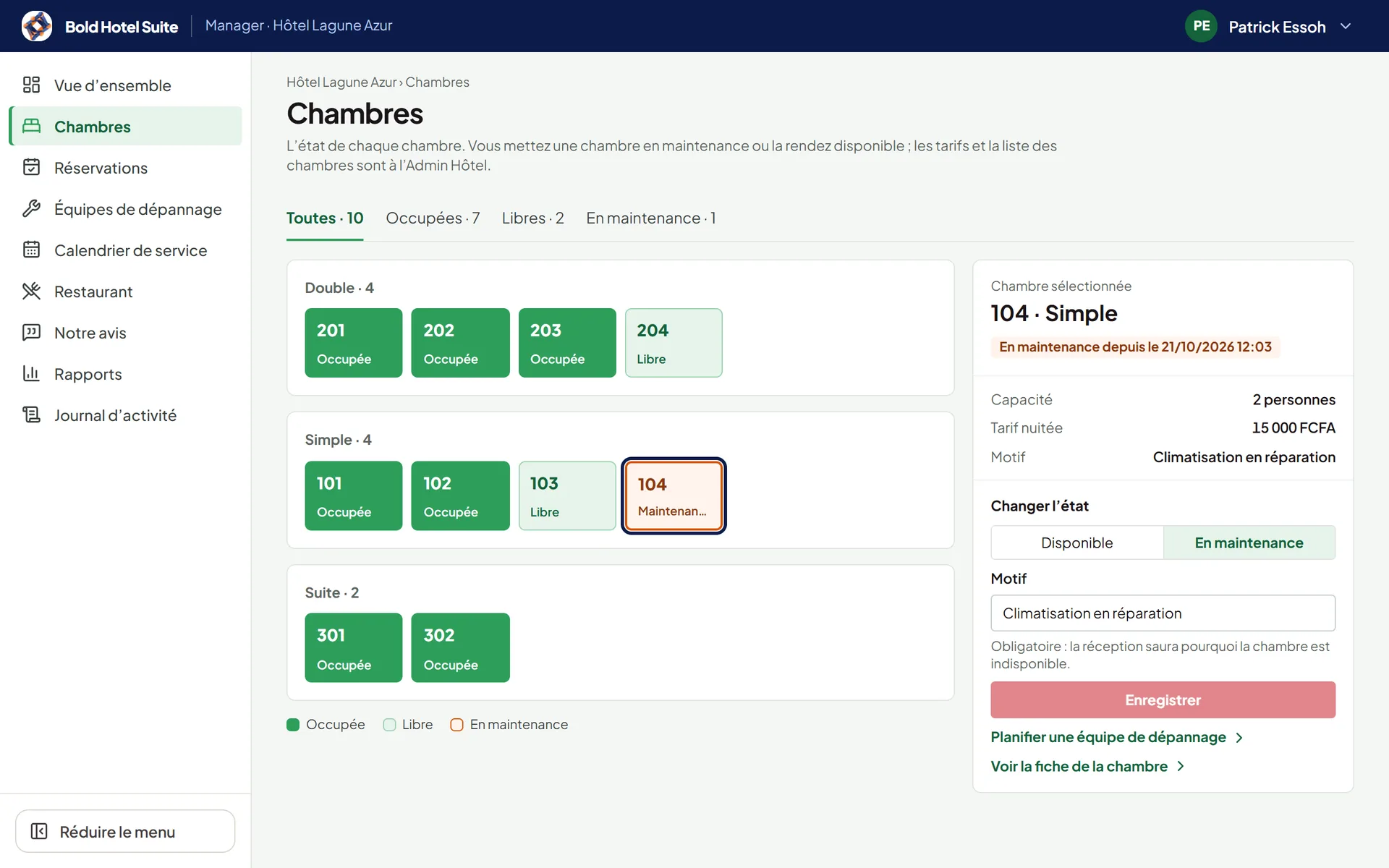The width and height of the screenshot is (1389, 868).
Task: Click the green Occupée legend swatch
Action: (293, 725)
